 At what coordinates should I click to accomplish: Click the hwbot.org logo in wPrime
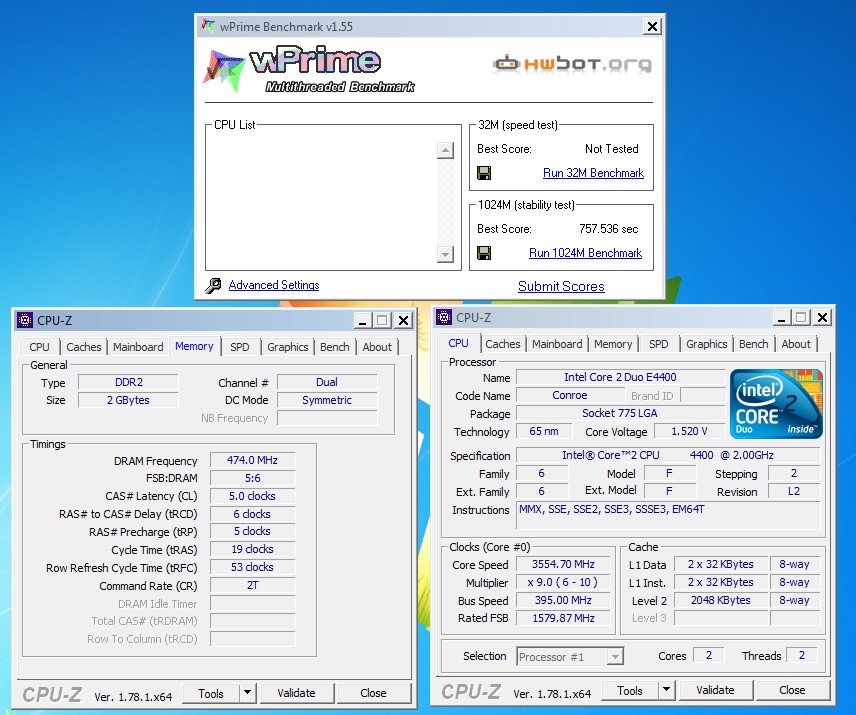click(x=572, y=64)
